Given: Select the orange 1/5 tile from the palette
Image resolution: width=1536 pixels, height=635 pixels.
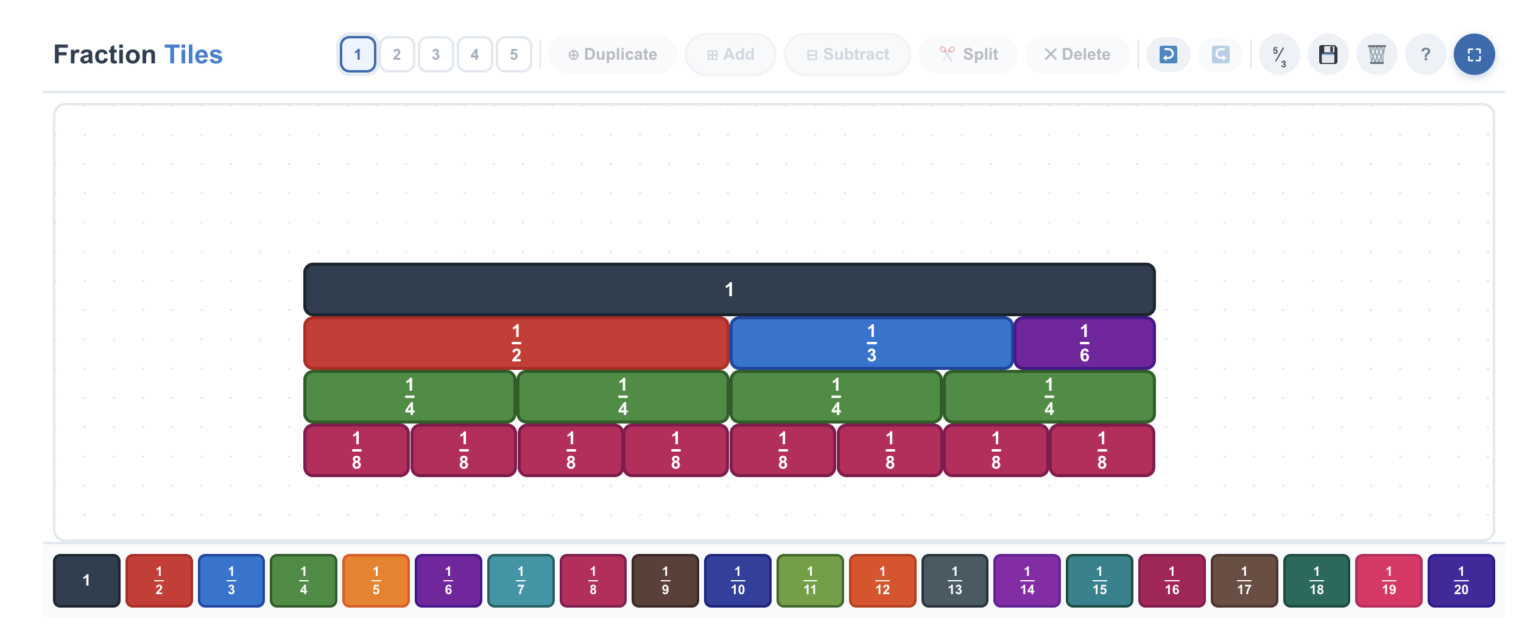Looking at the screenshot, I should (375, 580).
